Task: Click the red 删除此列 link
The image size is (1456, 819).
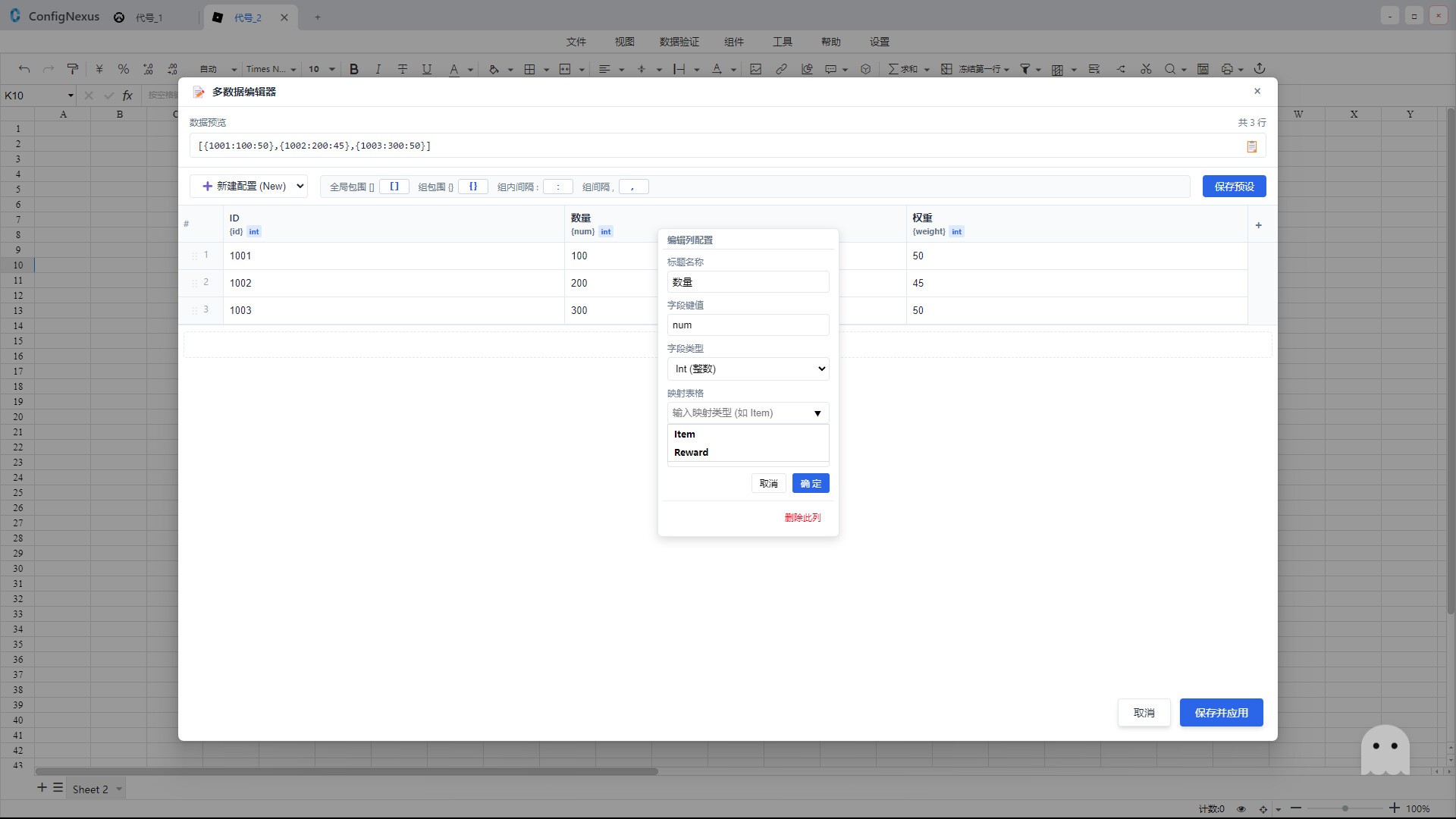Action: (x=802, y=518)
